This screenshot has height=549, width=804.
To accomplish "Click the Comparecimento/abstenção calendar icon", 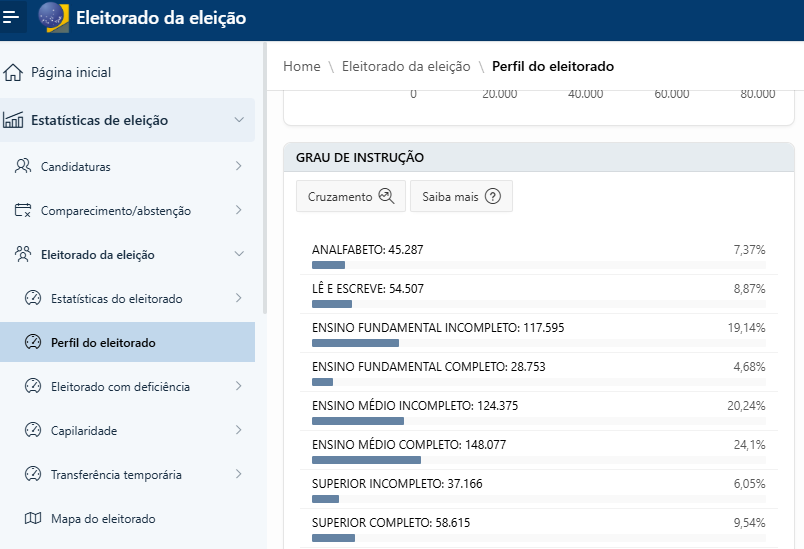I will coord(23,210).
